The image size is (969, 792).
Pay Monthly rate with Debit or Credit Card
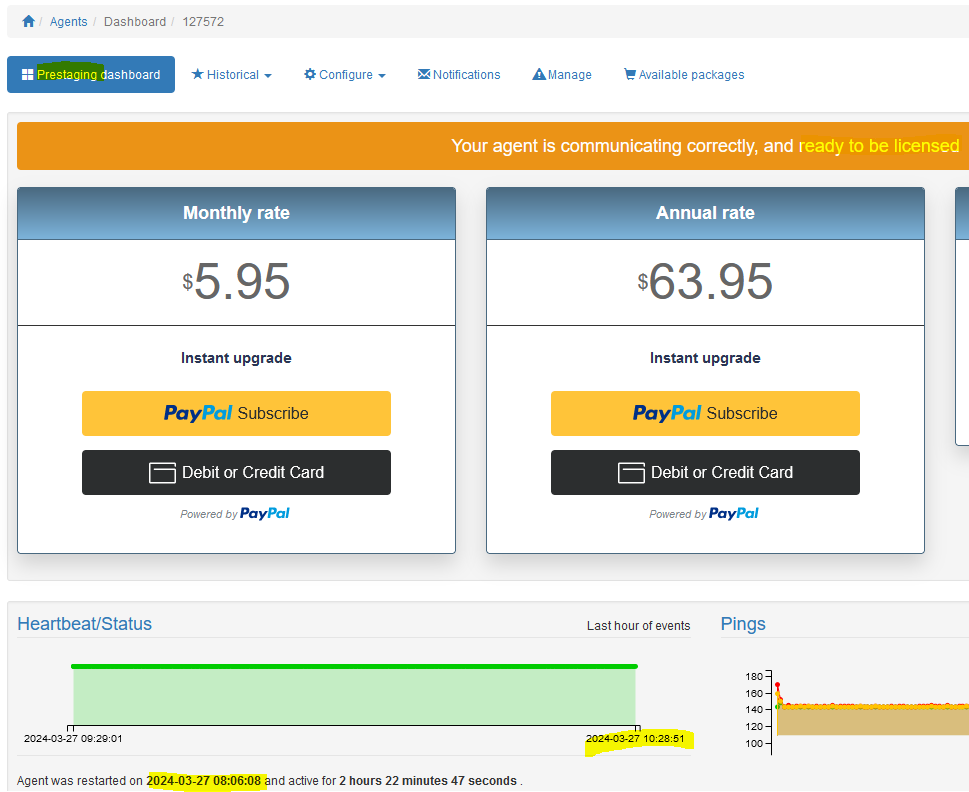click(x=236, y=473)
